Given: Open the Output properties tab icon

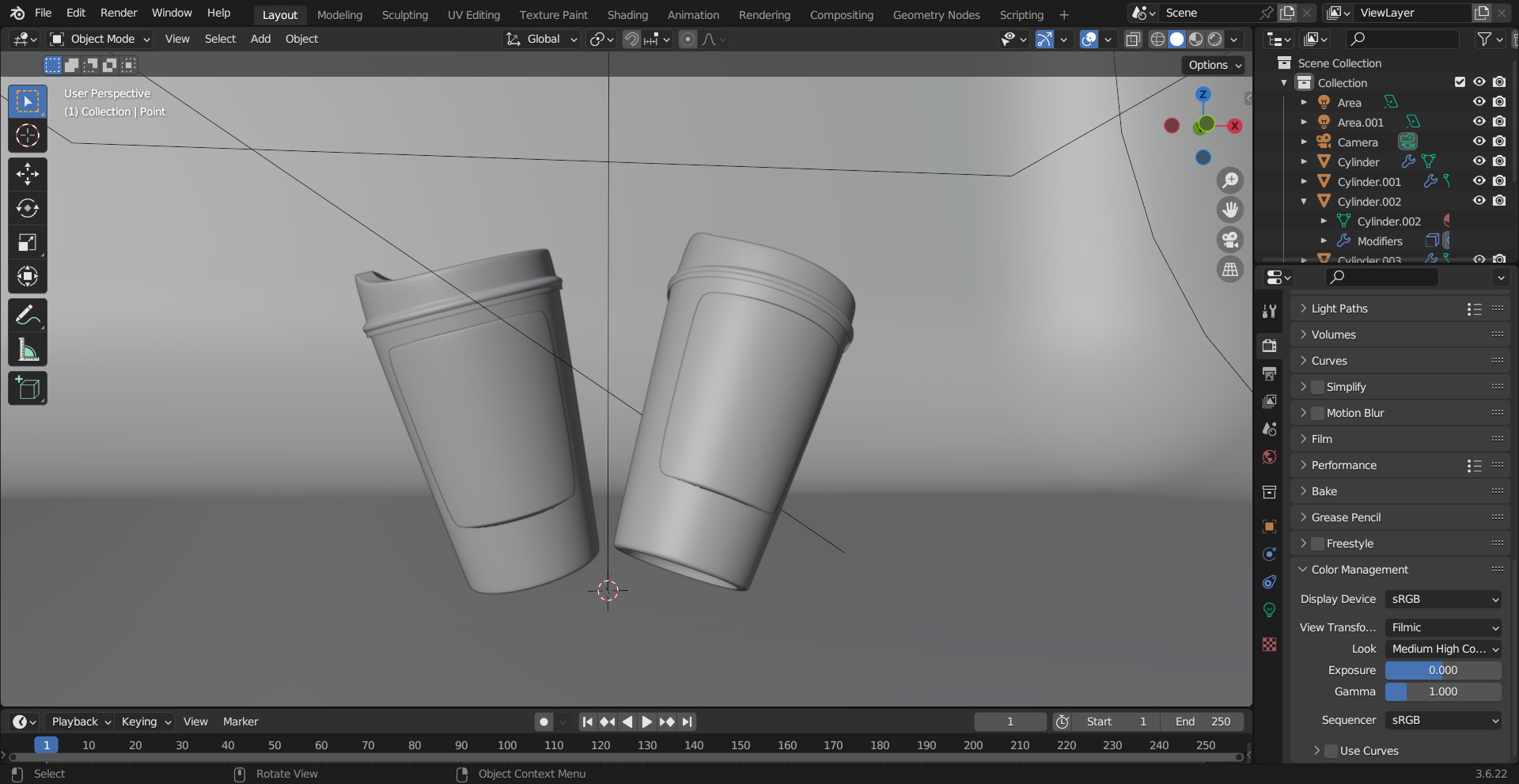Looking at the screenshot, I should coord(1270,373).
